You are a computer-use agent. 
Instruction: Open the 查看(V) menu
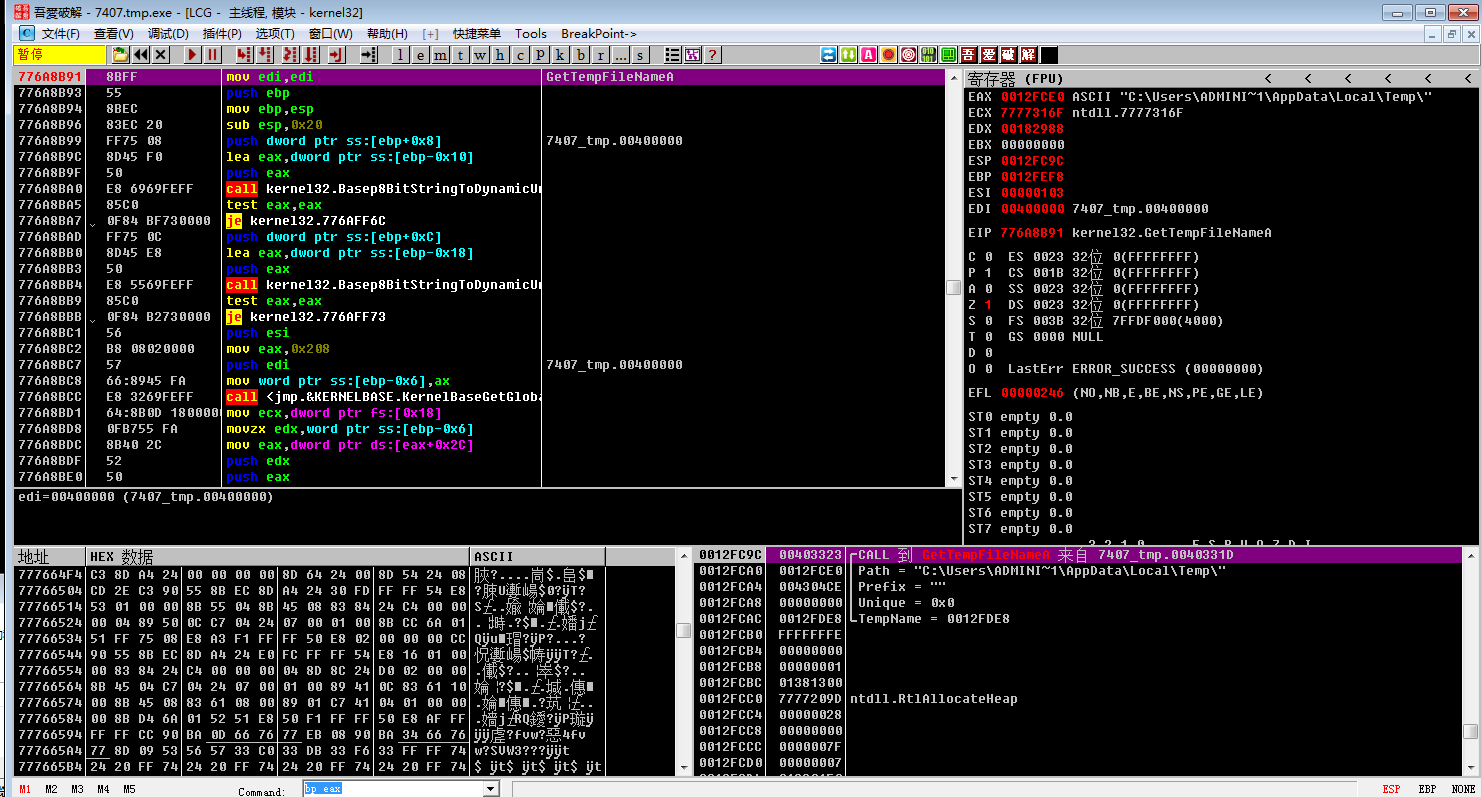click(x=113, y=34)
